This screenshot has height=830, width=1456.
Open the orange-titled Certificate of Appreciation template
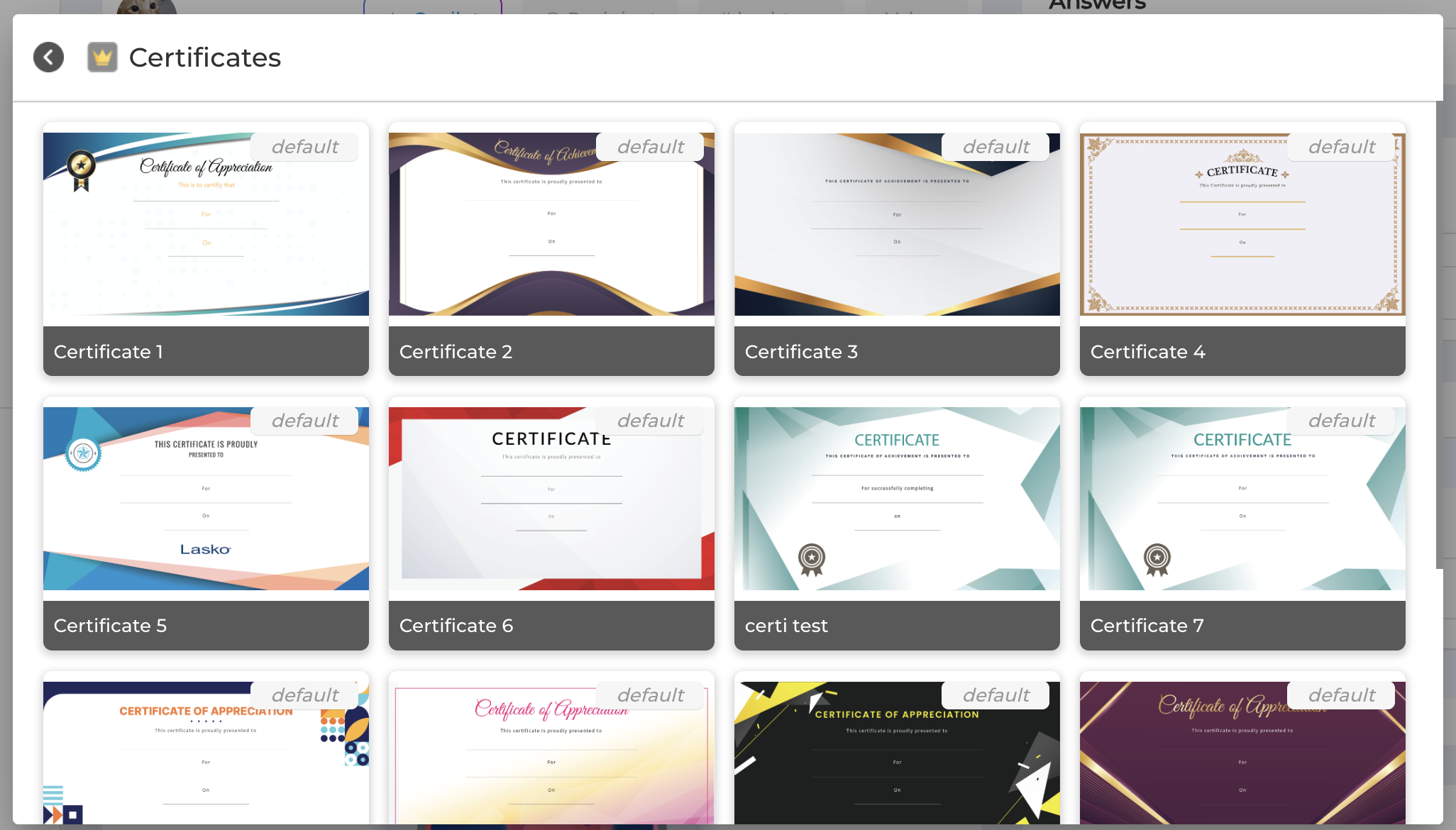pyautogui.click(x=206, y=753)
